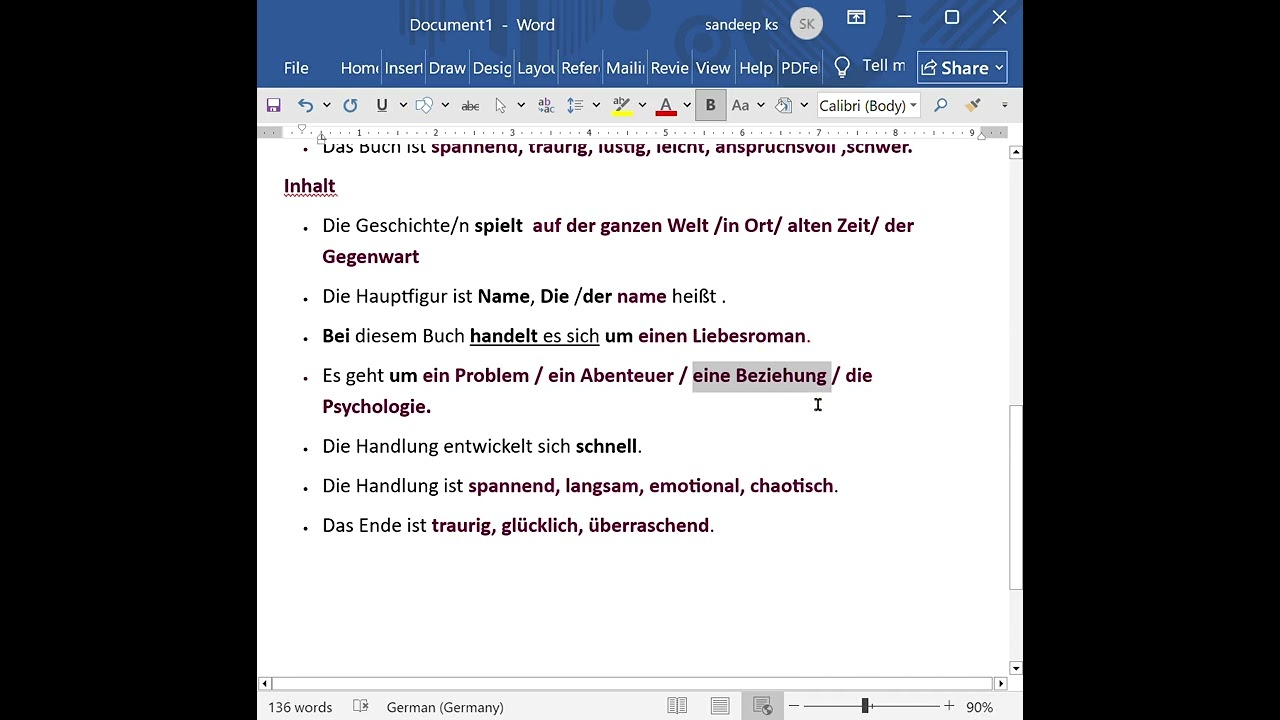Viewport: 1280px width, 720px height.
Task: Open the Calibri (Body) font combo box
Action: (868, 105)
